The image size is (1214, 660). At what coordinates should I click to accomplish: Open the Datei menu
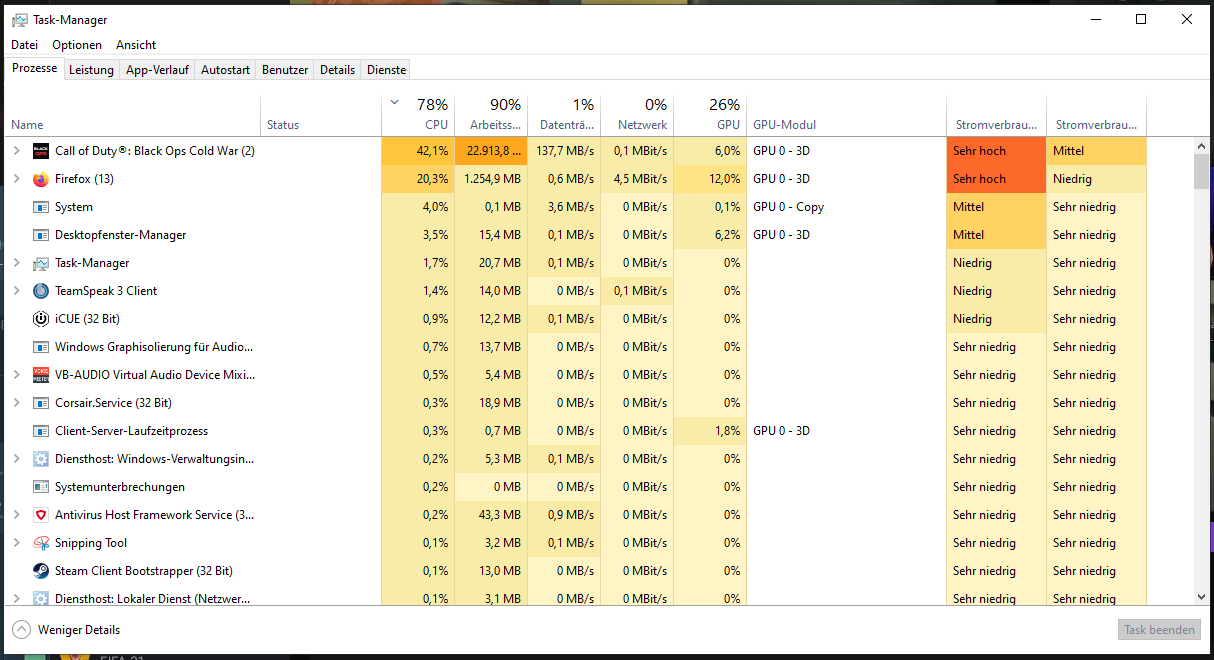(24, 45)
